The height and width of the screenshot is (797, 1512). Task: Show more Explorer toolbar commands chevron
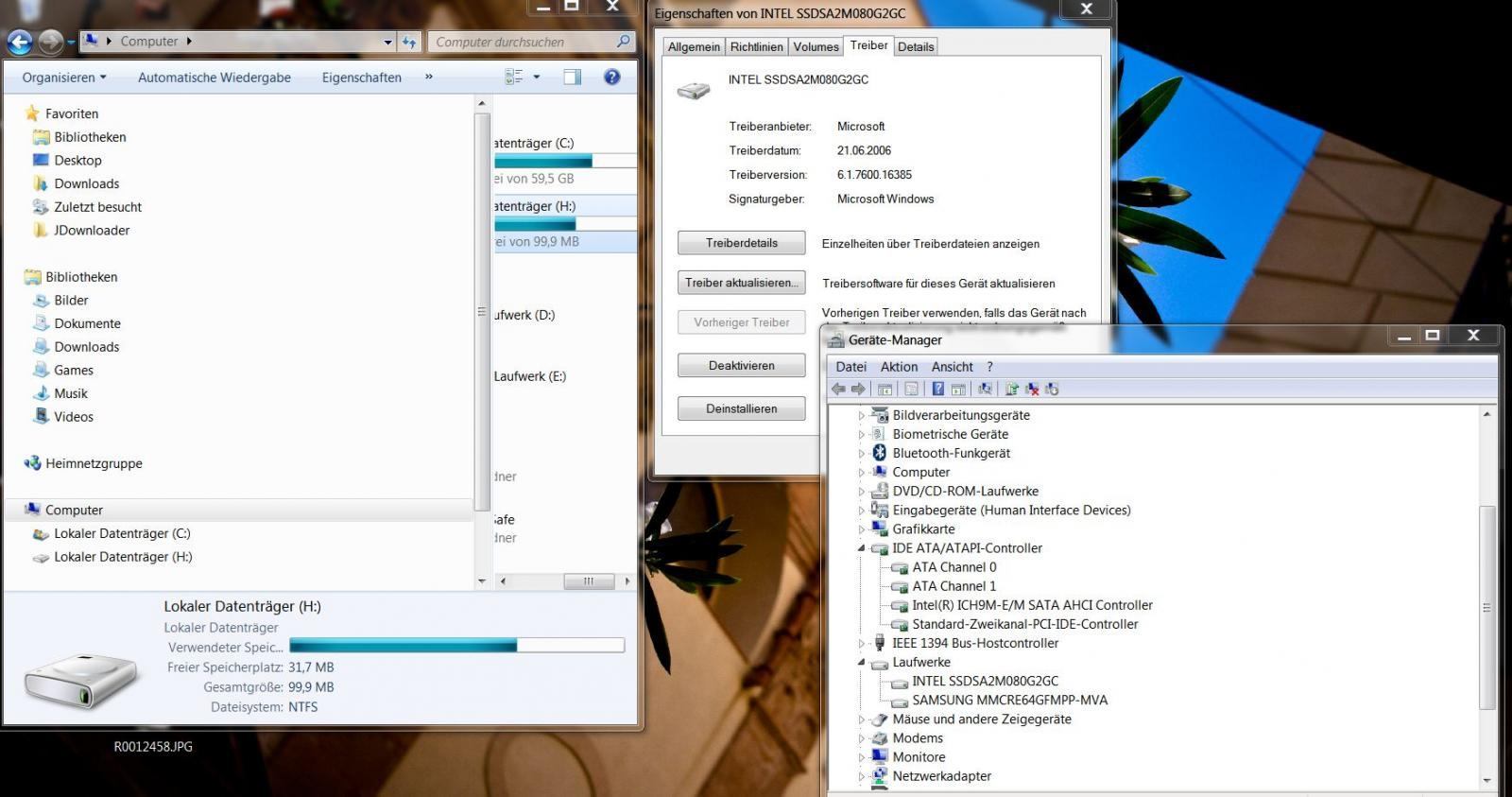tap(428, 77)
